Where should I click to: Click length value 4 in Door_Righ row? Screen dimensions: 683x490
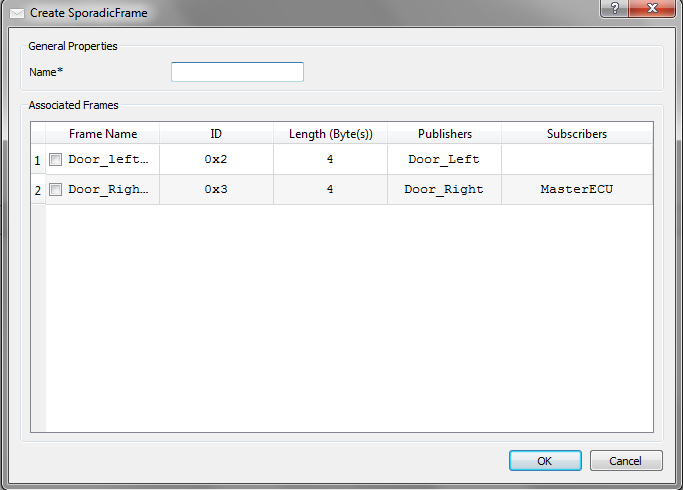tap(330, 189)
